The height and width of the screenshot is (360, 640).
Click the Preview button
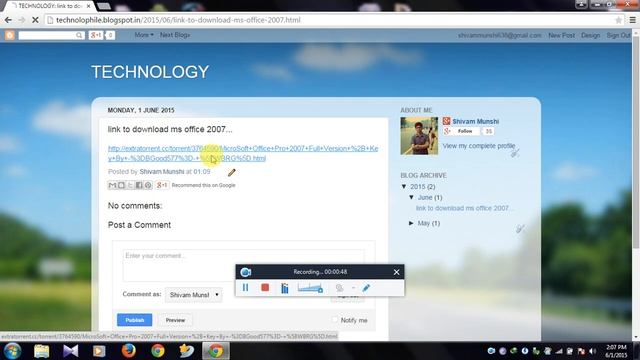(x=175, y=320)
